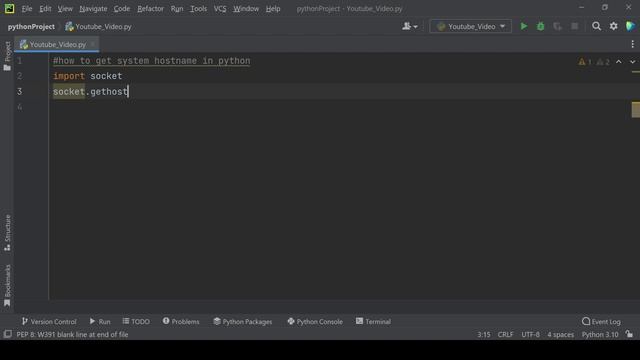Screen dimensions: 640x360
Task: Change 4 spaces indent setting
Action: coord(560,334)
